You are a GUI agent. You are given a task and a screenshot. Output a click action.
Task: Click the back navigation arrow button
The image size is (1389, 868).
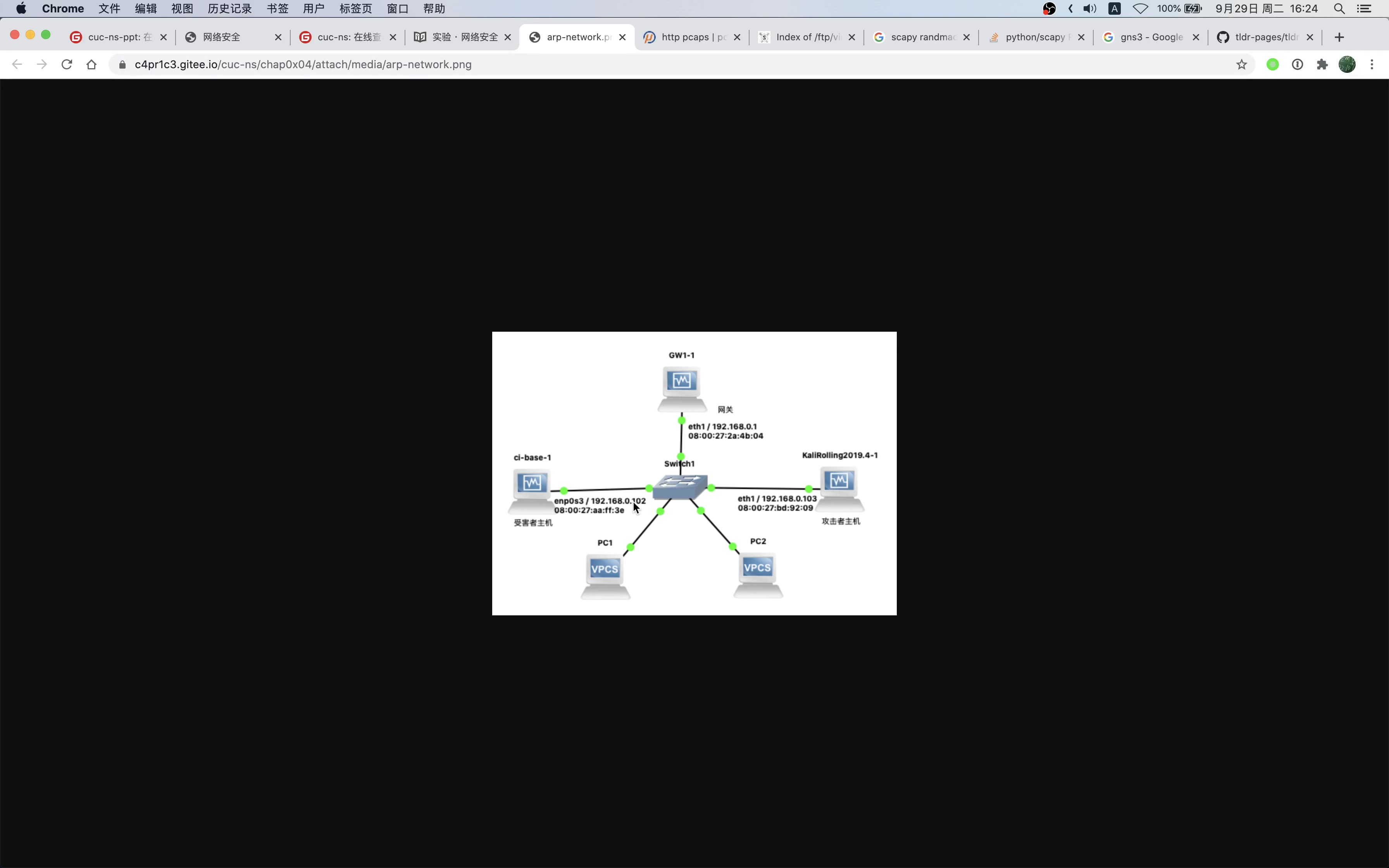(x=17, y=64)
